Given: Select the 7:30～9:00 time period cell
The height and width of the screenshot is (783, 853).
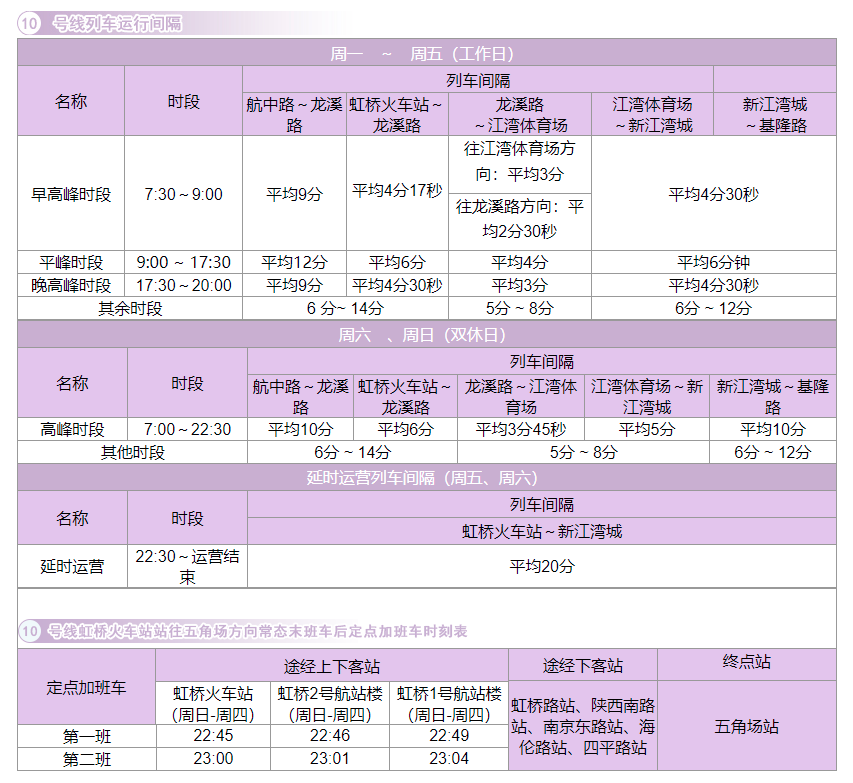Looking at the screenshot, I should point(183,194).
